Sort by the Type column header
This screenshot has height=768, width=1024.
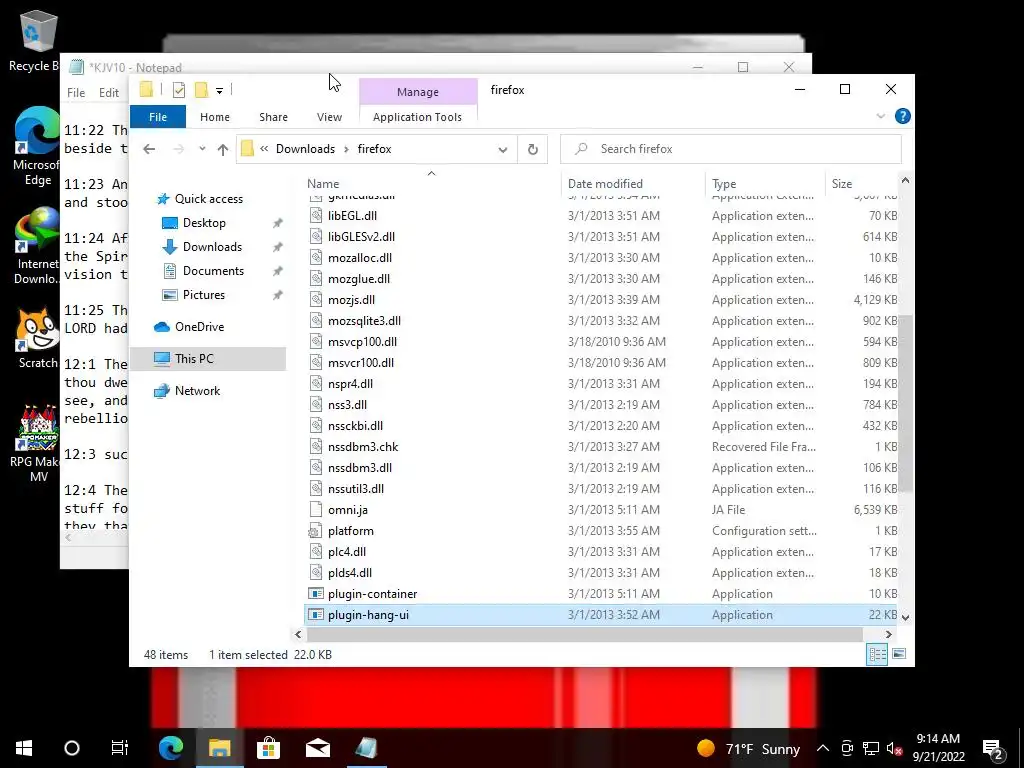tap(764, 184)
